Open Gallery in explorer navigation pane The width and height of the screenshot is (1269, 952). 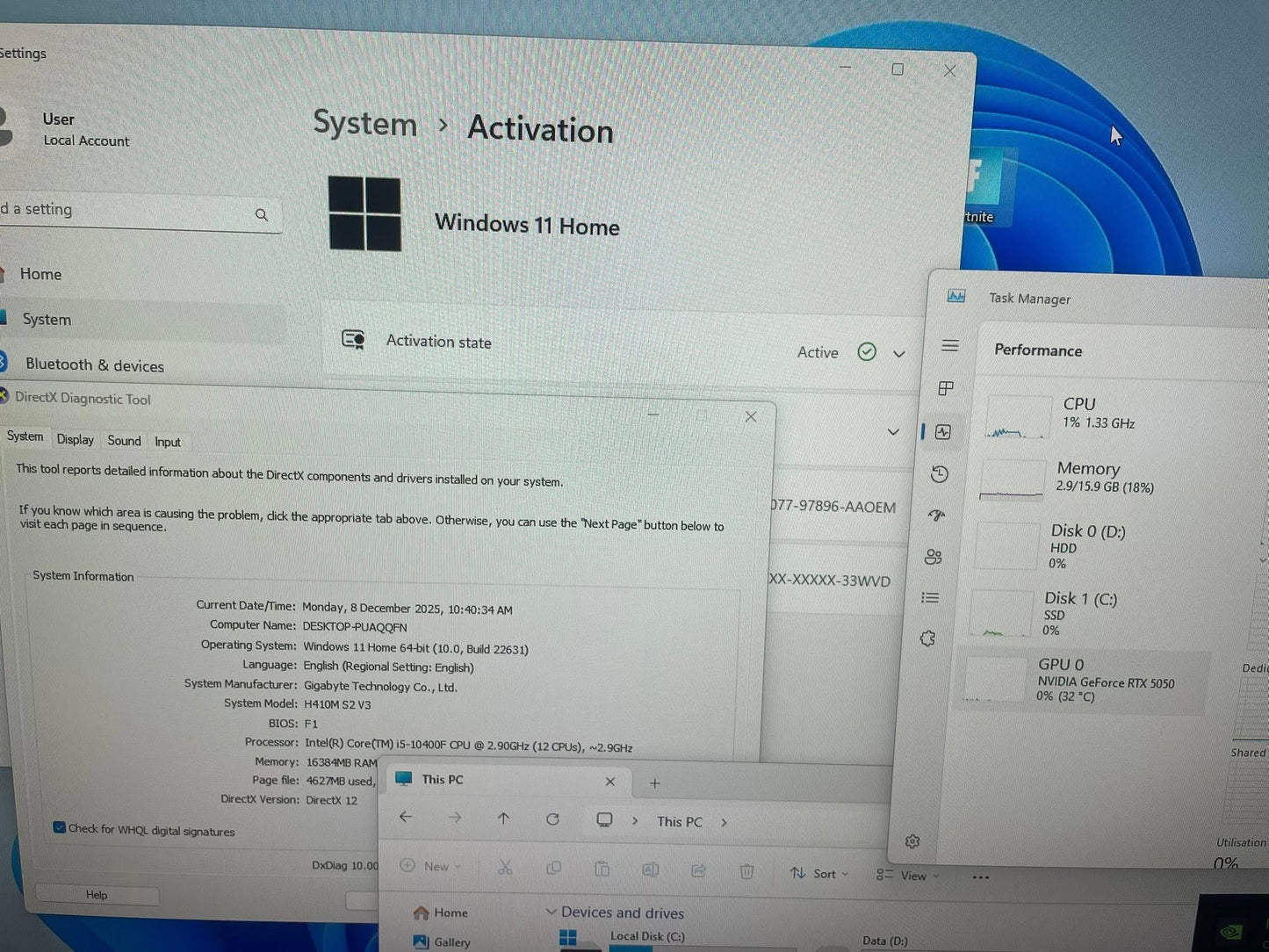coord(442,942)
